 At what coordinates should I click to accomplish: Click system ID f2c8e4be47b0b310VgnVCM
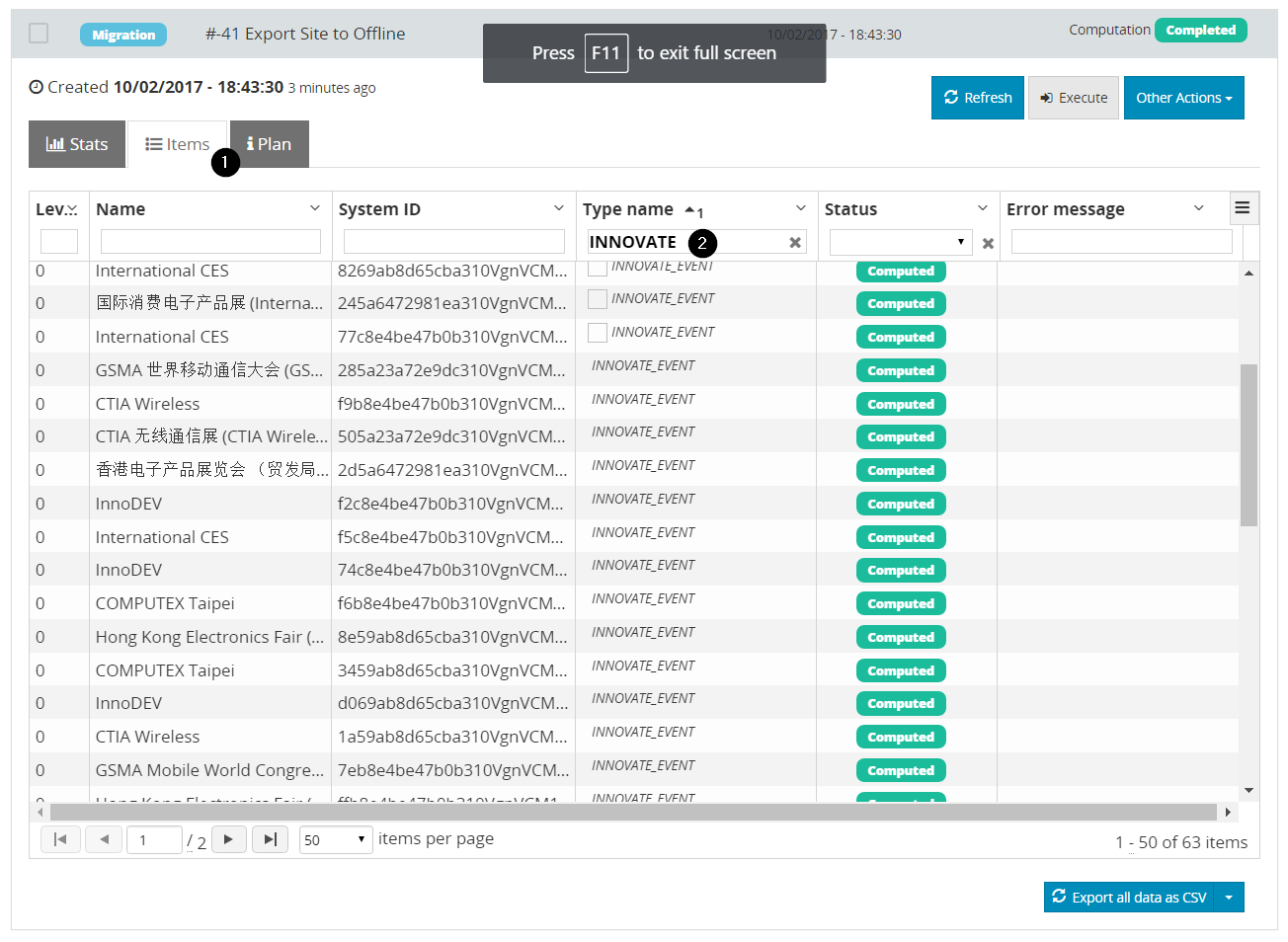tap(450, 504)
